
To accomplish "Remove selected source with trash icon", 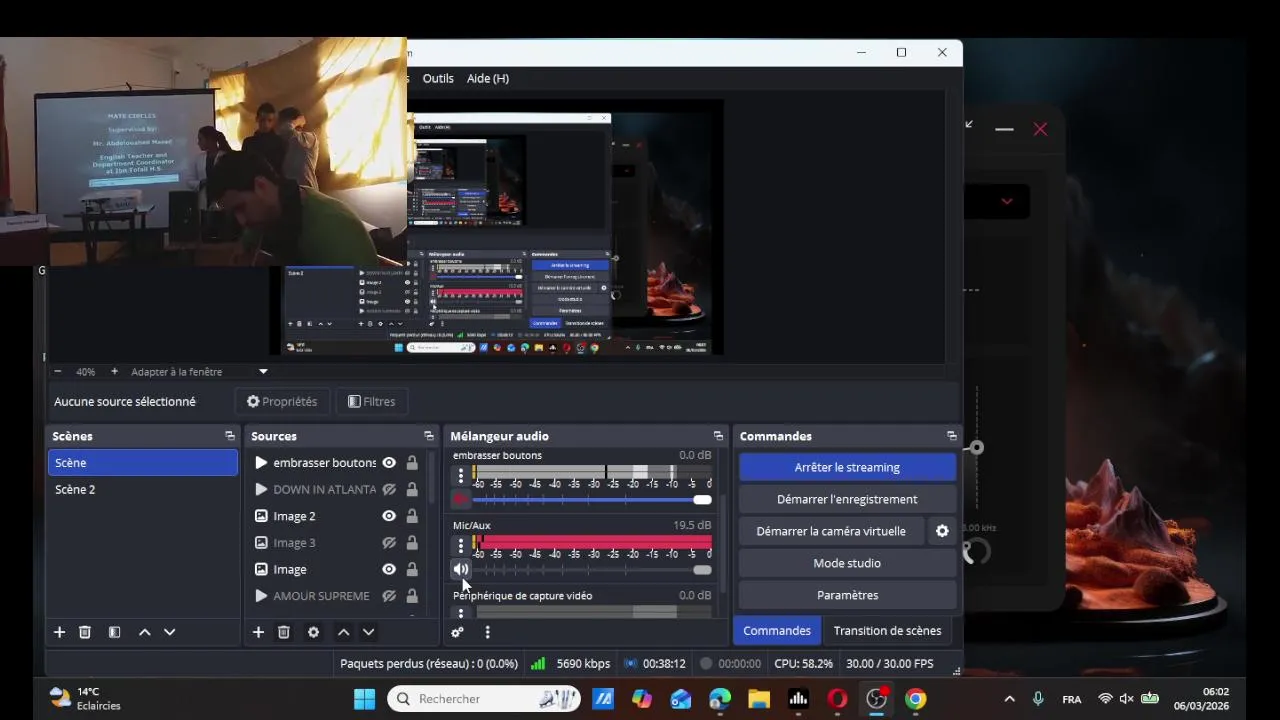I will pos(284,632).
